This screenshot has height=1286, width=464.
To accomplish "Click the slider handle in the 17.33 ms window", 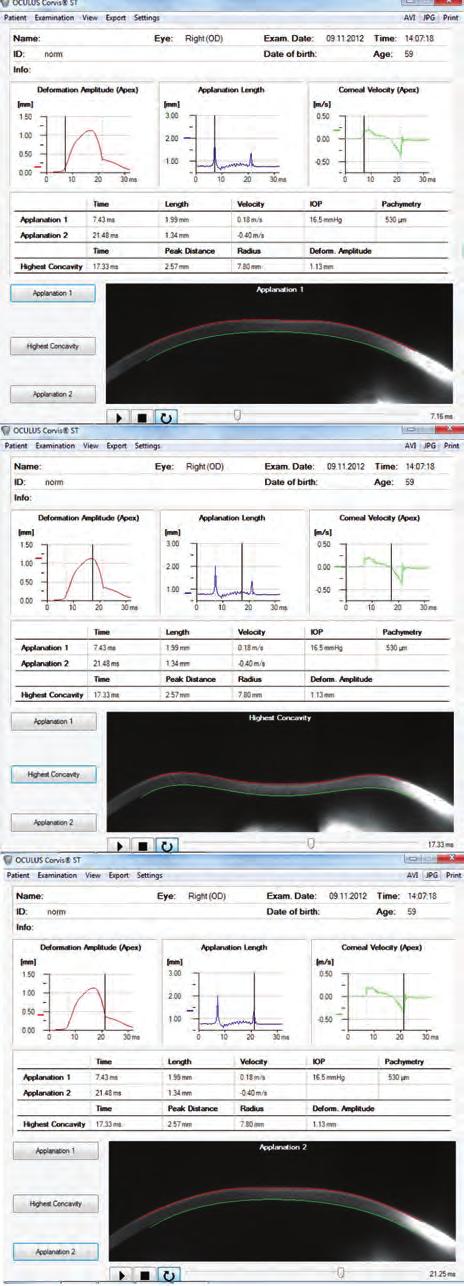I will point(312,843).
